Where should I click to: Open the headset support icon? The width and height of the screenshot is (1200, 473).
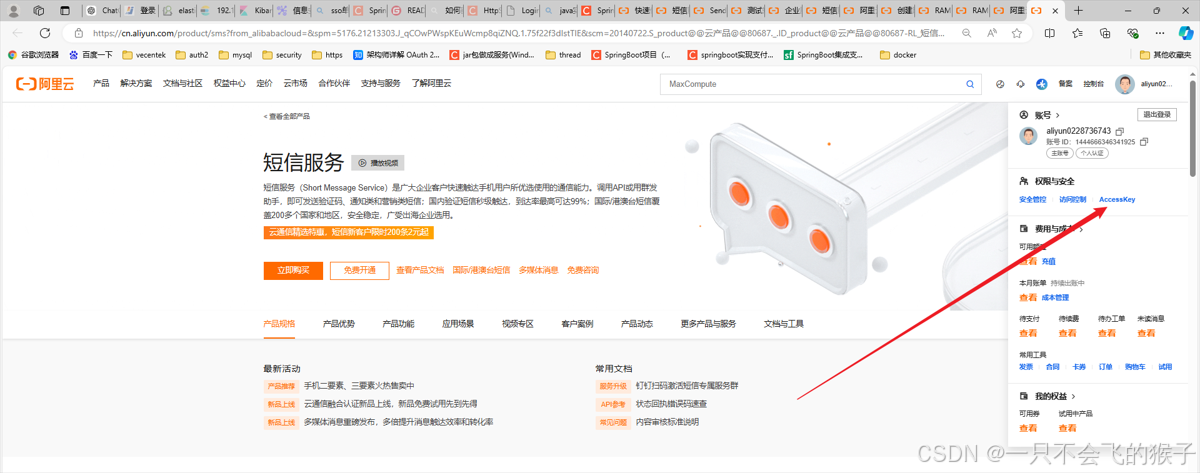(1020, 85)
